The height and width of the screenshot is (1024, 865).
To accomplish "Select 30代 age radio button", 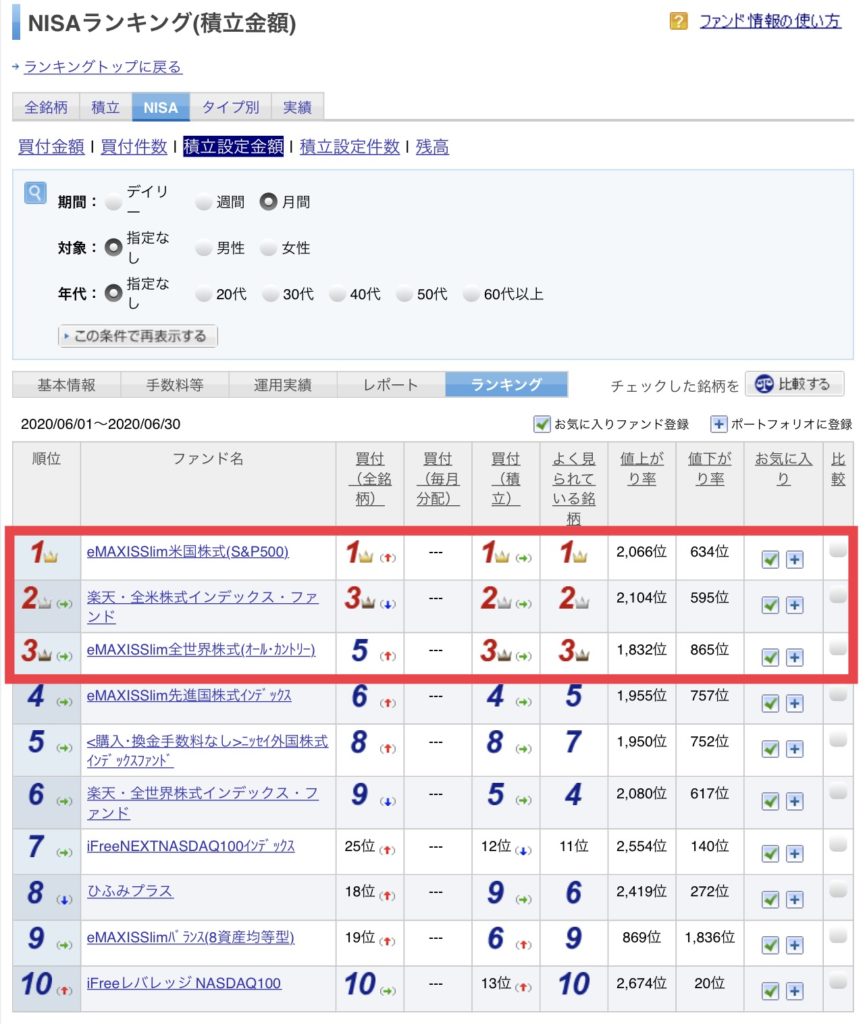I will pos(270,294).
